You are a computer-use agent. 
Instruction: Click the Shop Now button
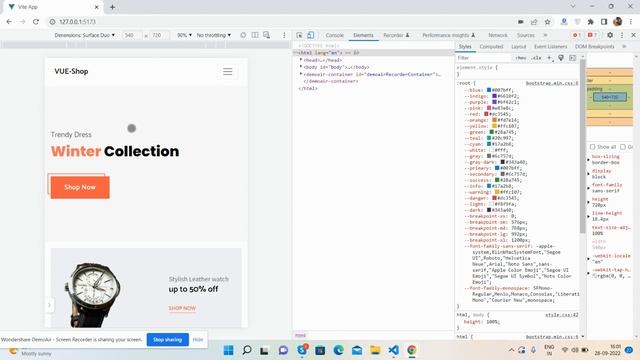(80, 187)
